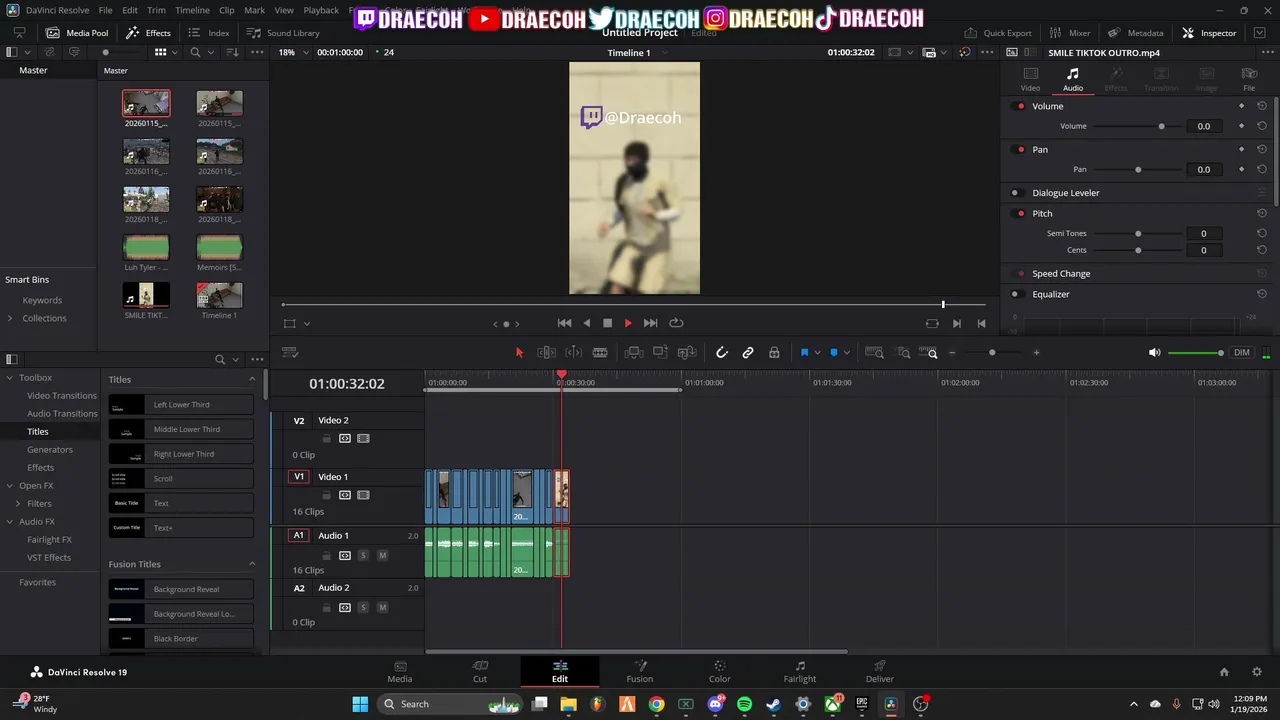Viewport: 1280px width, 720px height.
Task: Click Detail Zoom icon
Action: (x=903, y=352)
